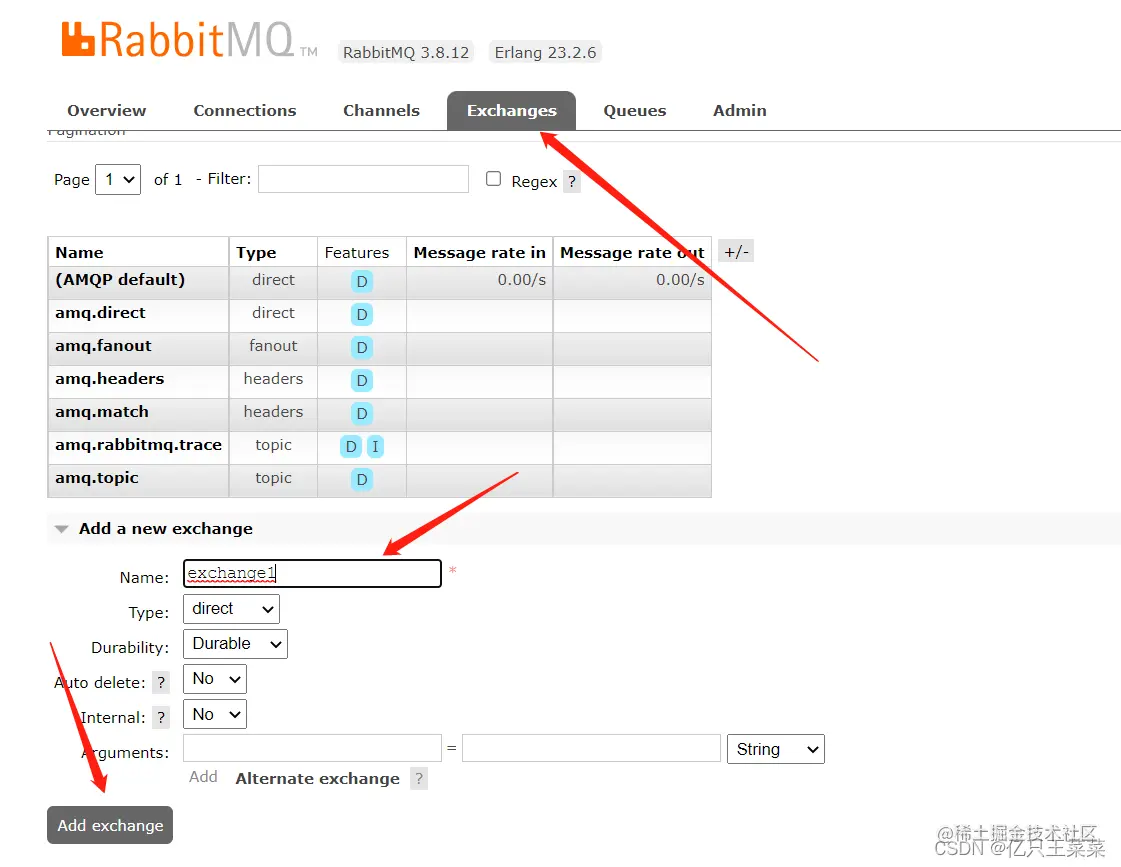1121x867 pixels.
Task: Open the Auto delete dropdown
Action: [x=214, y=679]
